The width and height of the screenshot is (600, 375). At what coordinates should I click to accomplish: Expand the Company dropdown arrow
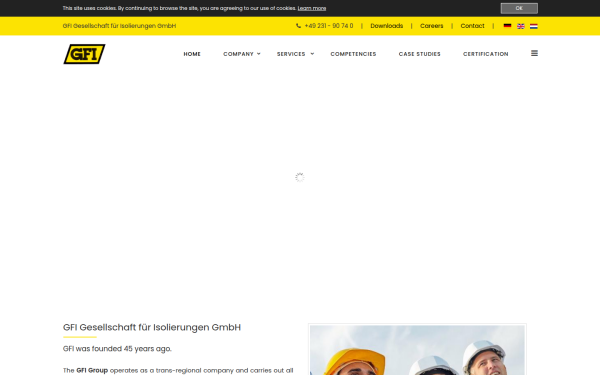(259, 54)
